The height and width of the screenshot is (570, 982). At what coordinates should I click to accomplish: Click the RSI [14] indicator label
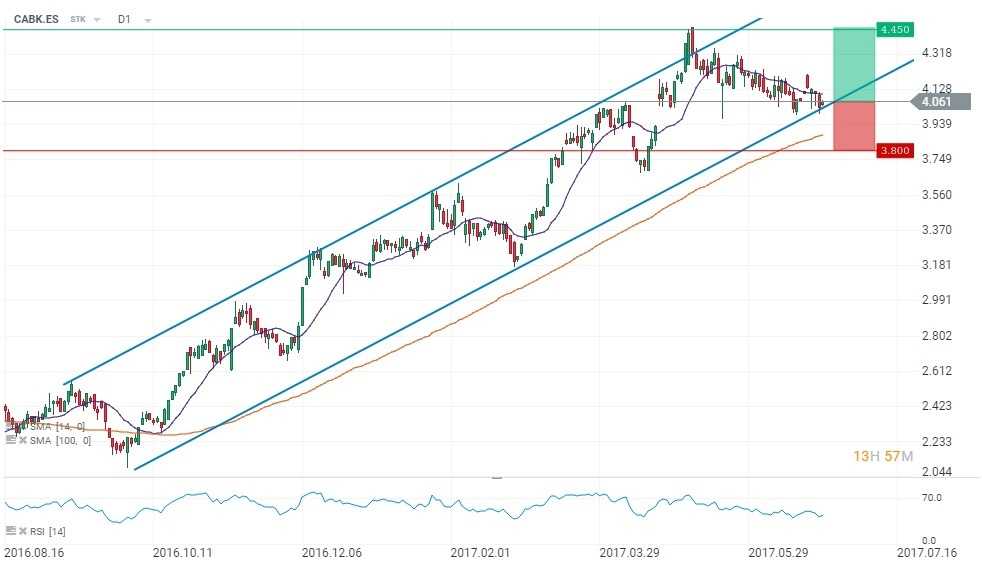point(47,530)
